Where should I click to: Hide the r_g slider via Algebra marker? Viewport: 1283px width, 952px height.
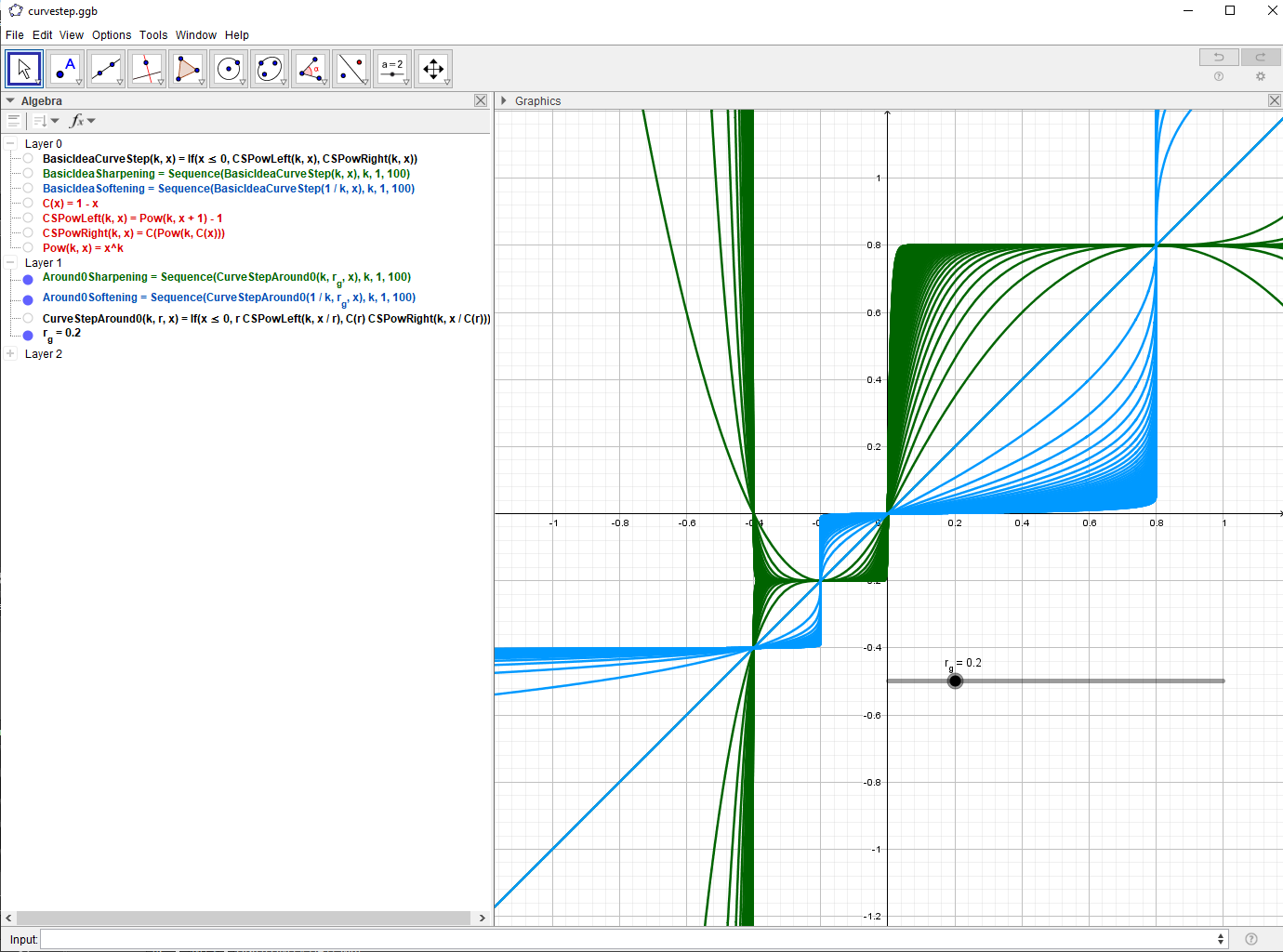(x=28, y=335)
